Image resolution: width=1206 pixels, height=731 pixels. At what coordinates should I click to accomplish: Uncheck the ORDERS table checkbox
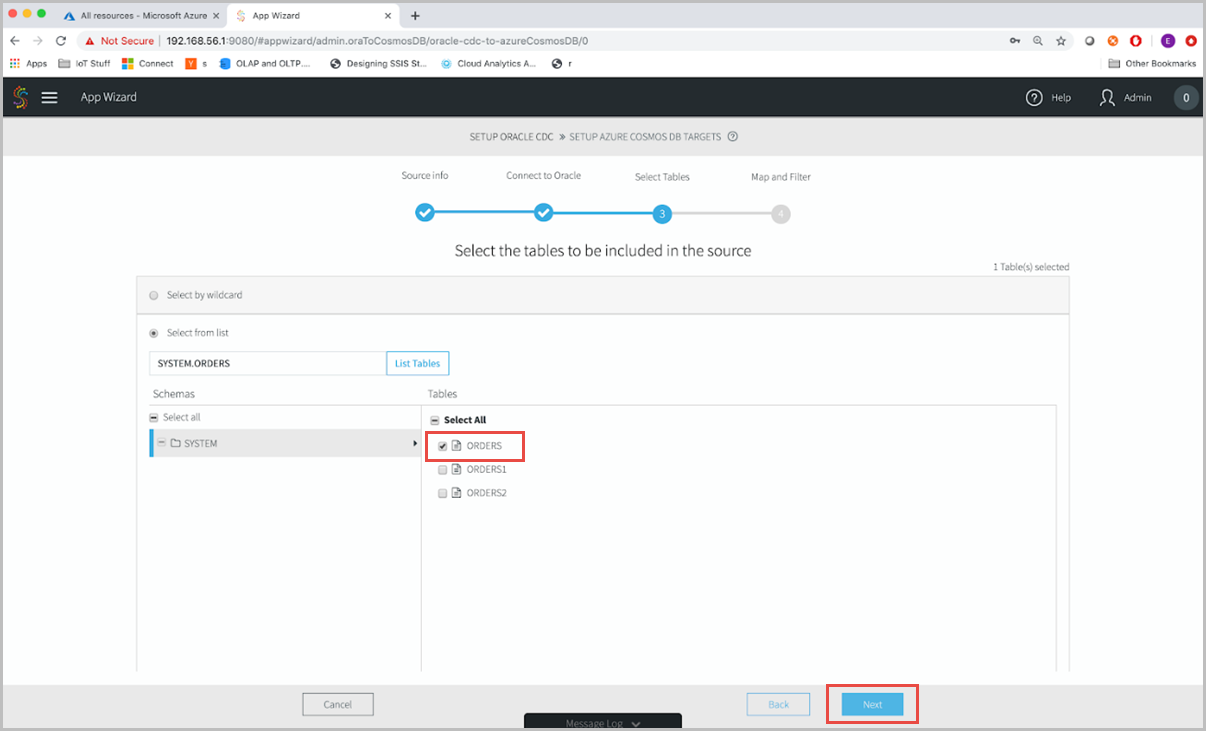pyautogui.click(x=441, y=445)
